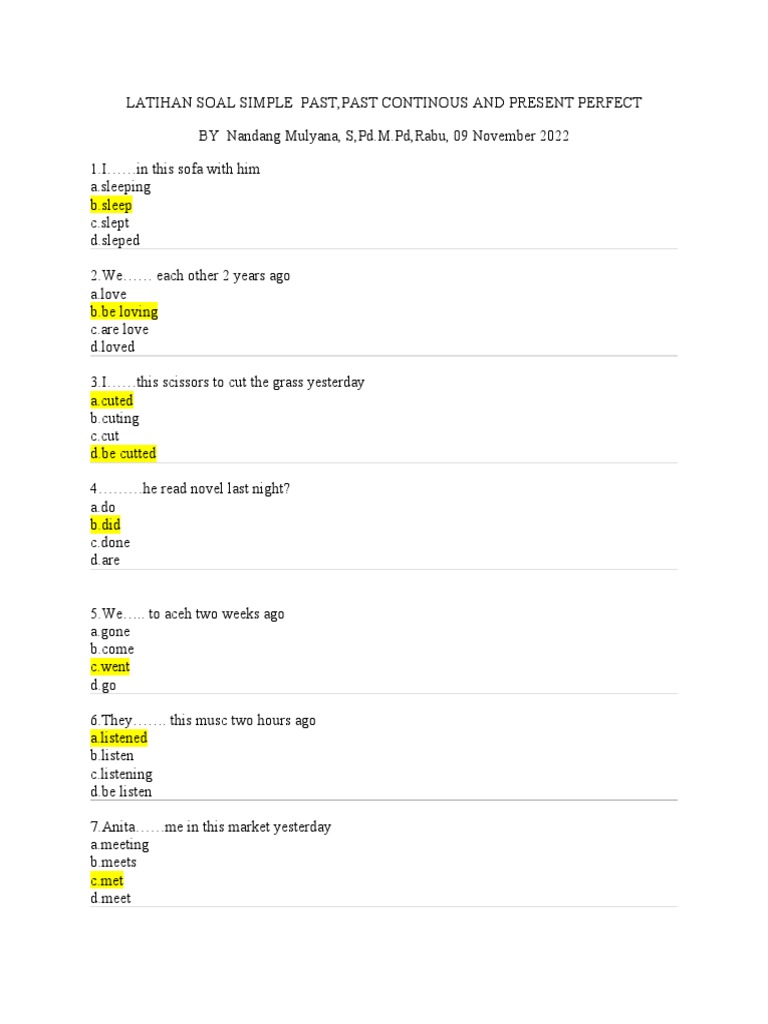
Task: Click highlighted answer a.cuted
Action: [112, 400]
